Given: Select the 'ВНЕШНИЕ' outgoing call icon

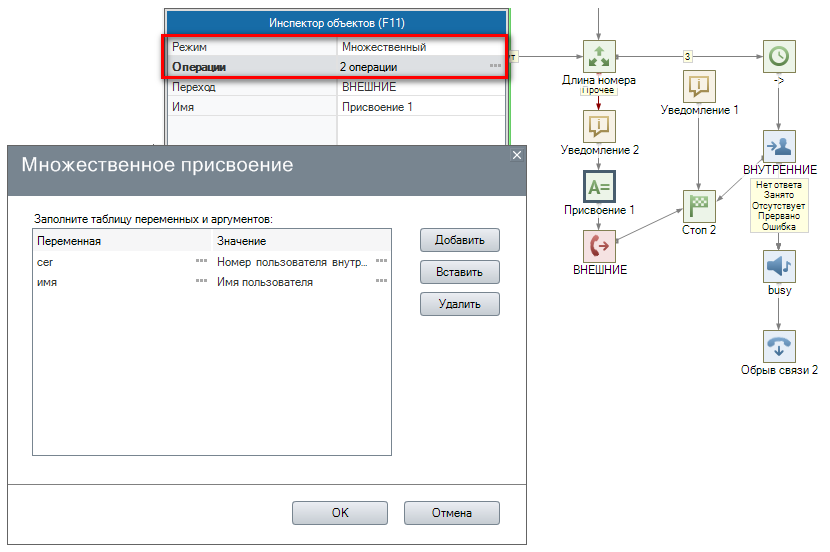Looking at the screenshot, I should click(x=599, y=246).
